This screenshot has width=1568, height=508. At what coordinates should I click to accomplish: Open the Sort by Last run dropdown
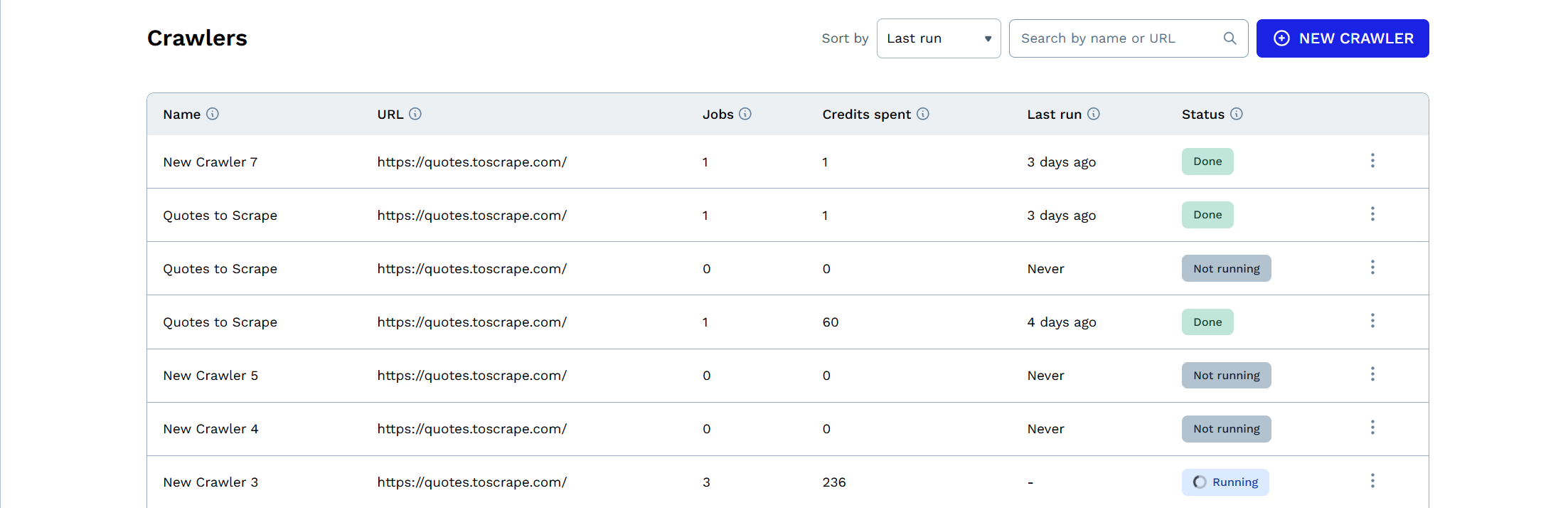[x=938, y=38]
